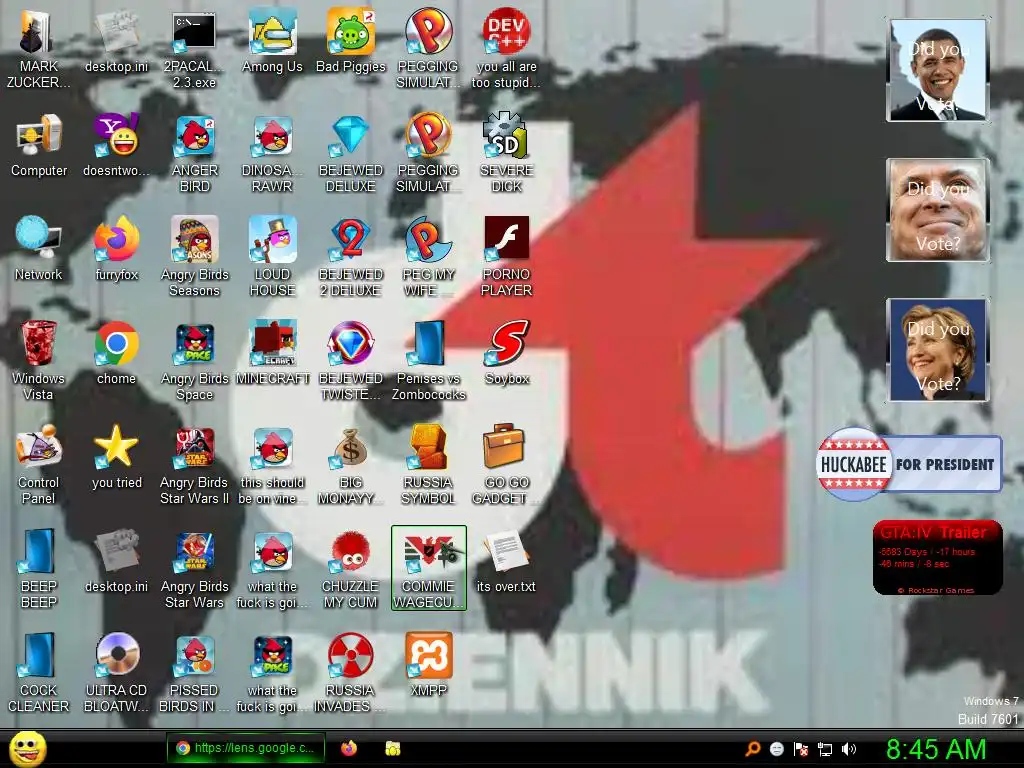Click the 8:45 AM taskbar clock
Viewport: 1024px width, 768px height.
pos(935,749)
